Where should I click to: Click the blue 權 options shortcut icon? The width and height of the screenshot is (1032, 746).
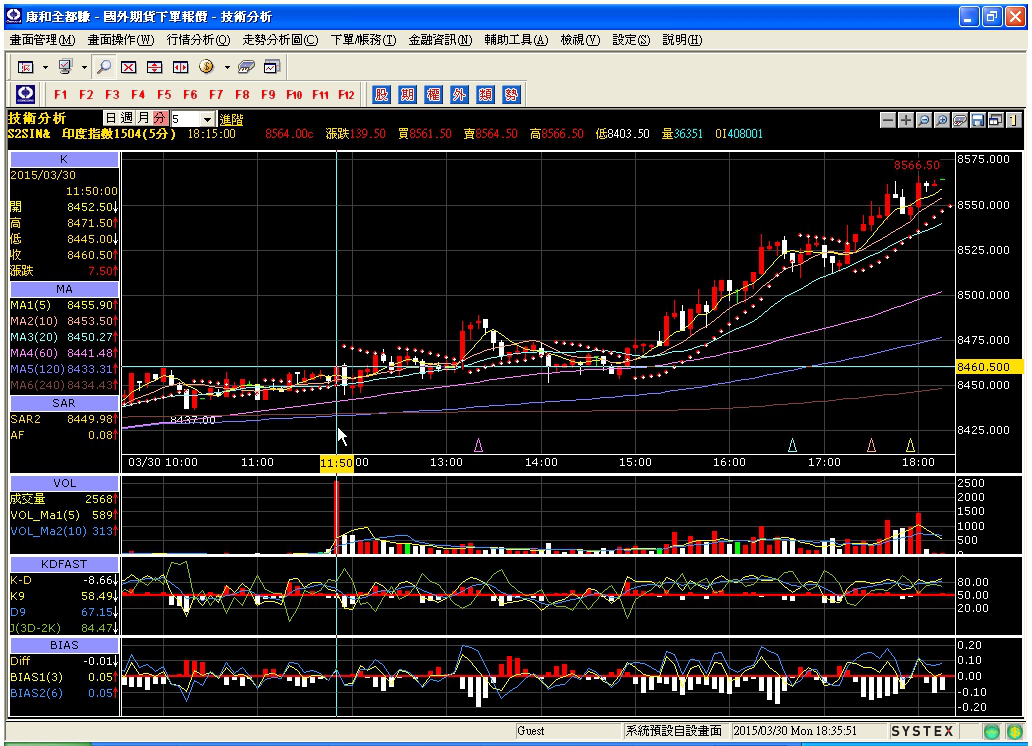click(x=433, y=94)
